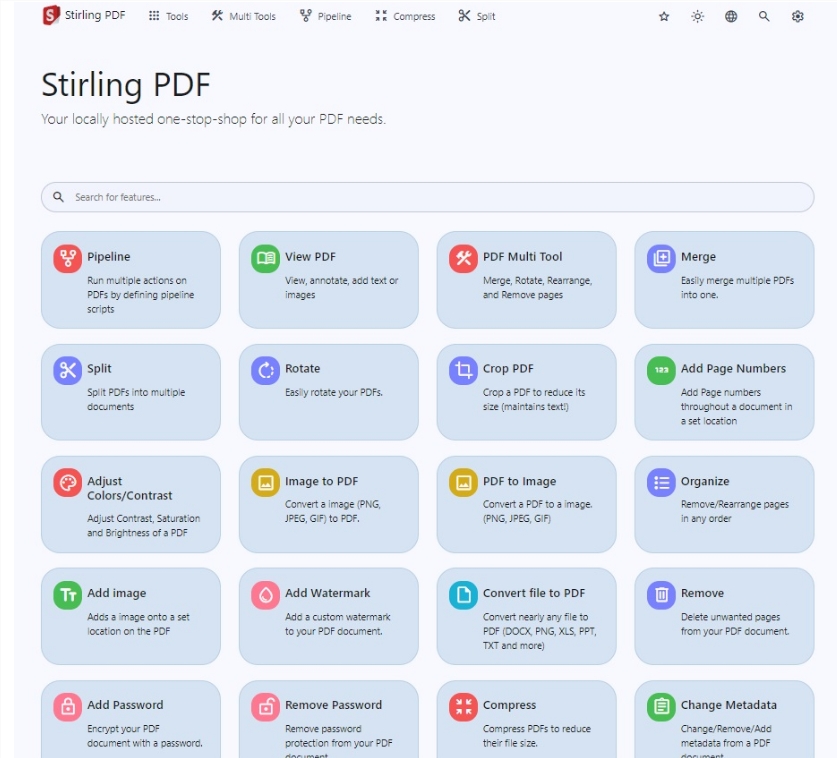Click the Add image green icon
The height and width of the screenshot is (758, 837).
(67, 595)
